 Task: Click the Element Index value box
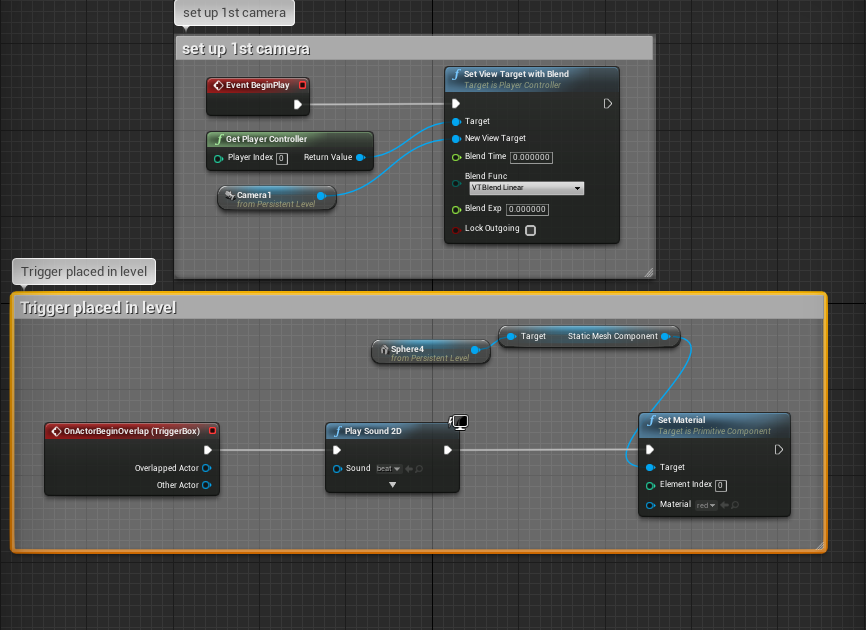coord(720,485)
